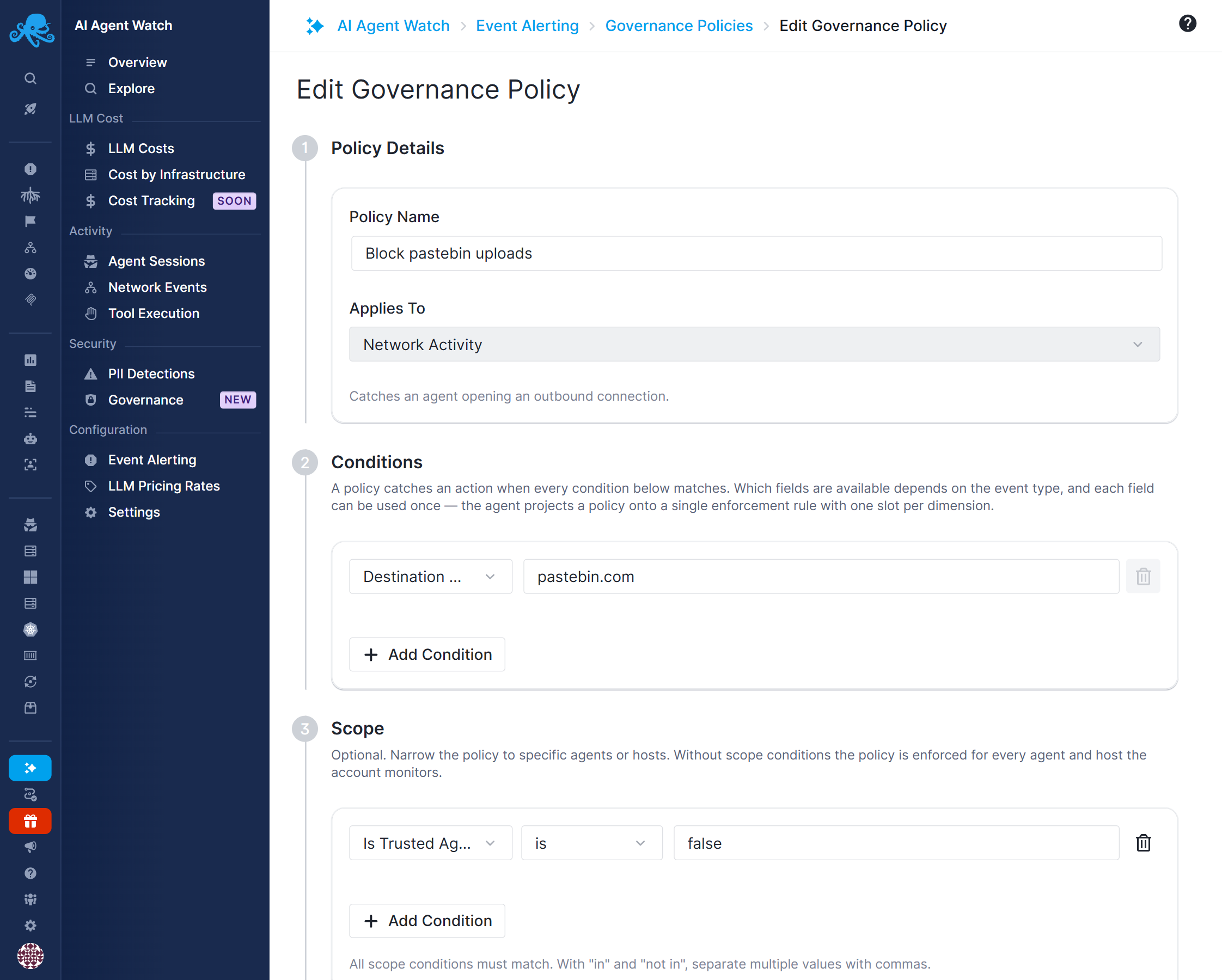Image resolution: width=1222 pixels, height=980 pixels.
Task: Select Governance in the Security section
Action: [x=145, y=400]
